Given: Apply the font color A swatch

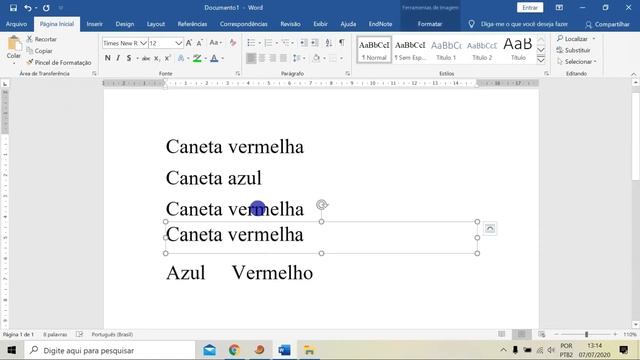Looking at the screenshot, I should [214, 58].
